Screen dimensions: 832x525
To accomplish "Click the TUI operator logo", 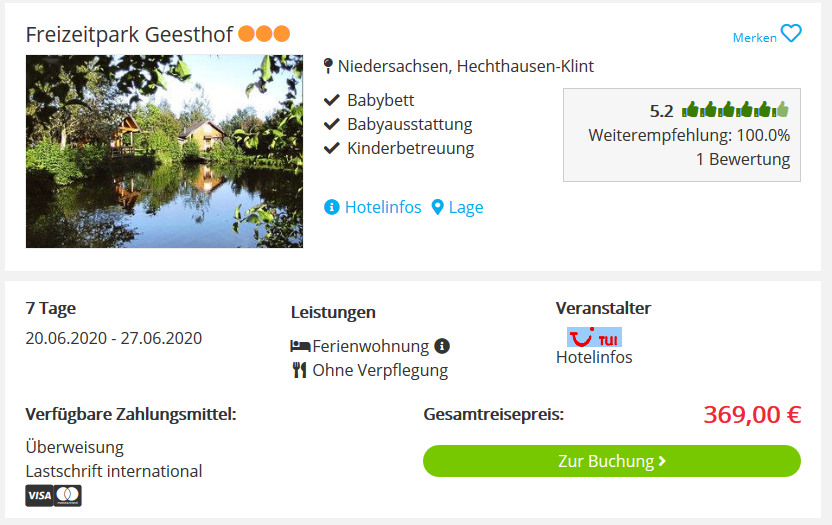I will (594, 337).
